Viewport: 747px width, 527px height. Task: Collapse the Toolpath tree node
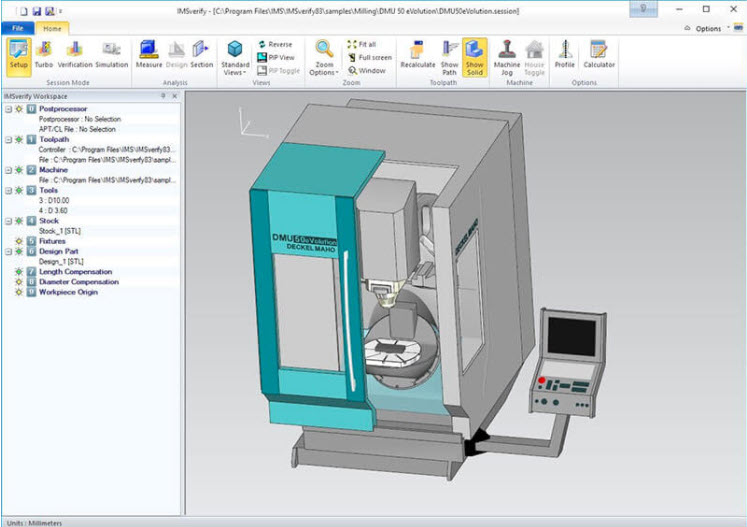[8, 140]
